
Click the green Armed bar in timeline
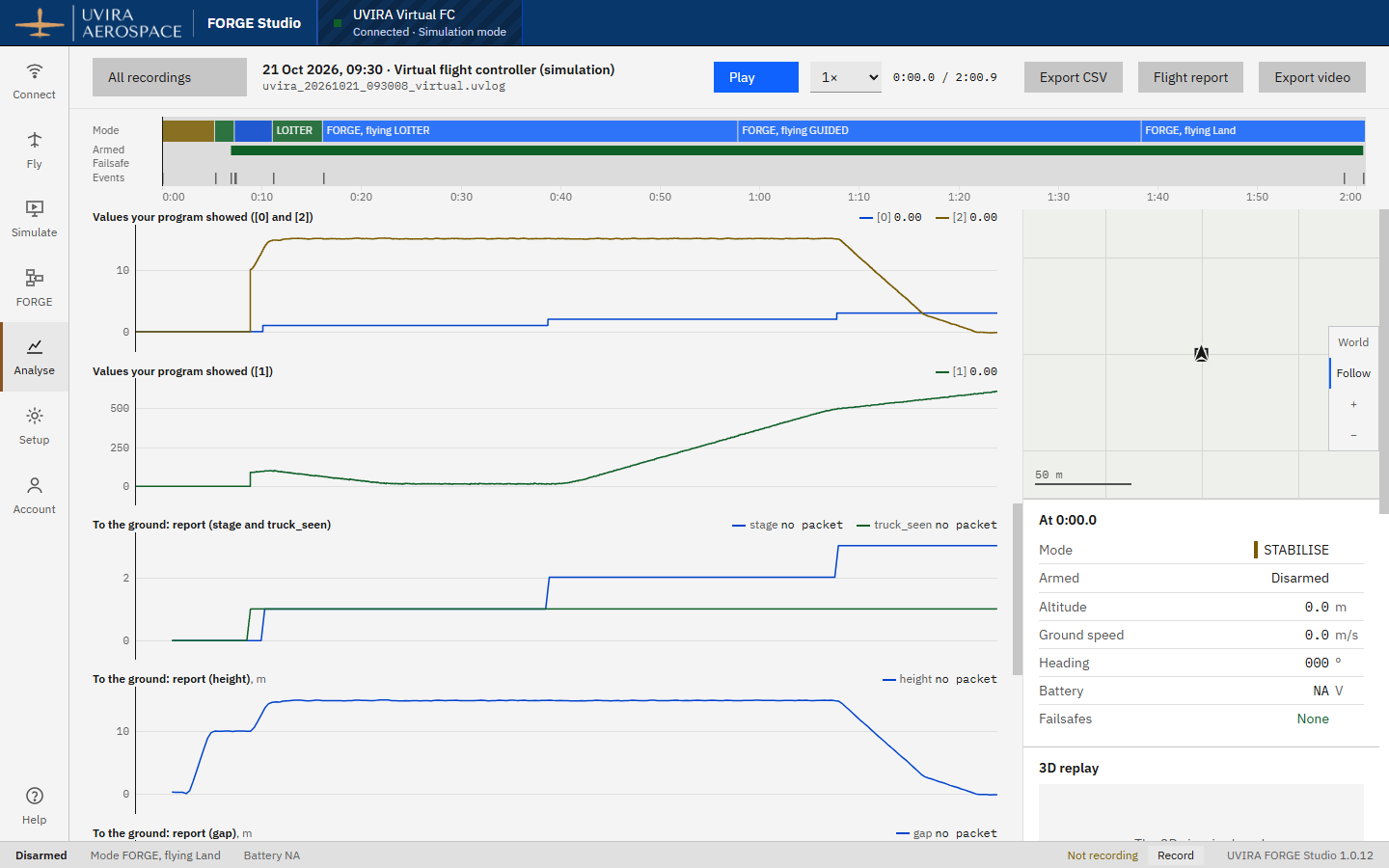797,150
